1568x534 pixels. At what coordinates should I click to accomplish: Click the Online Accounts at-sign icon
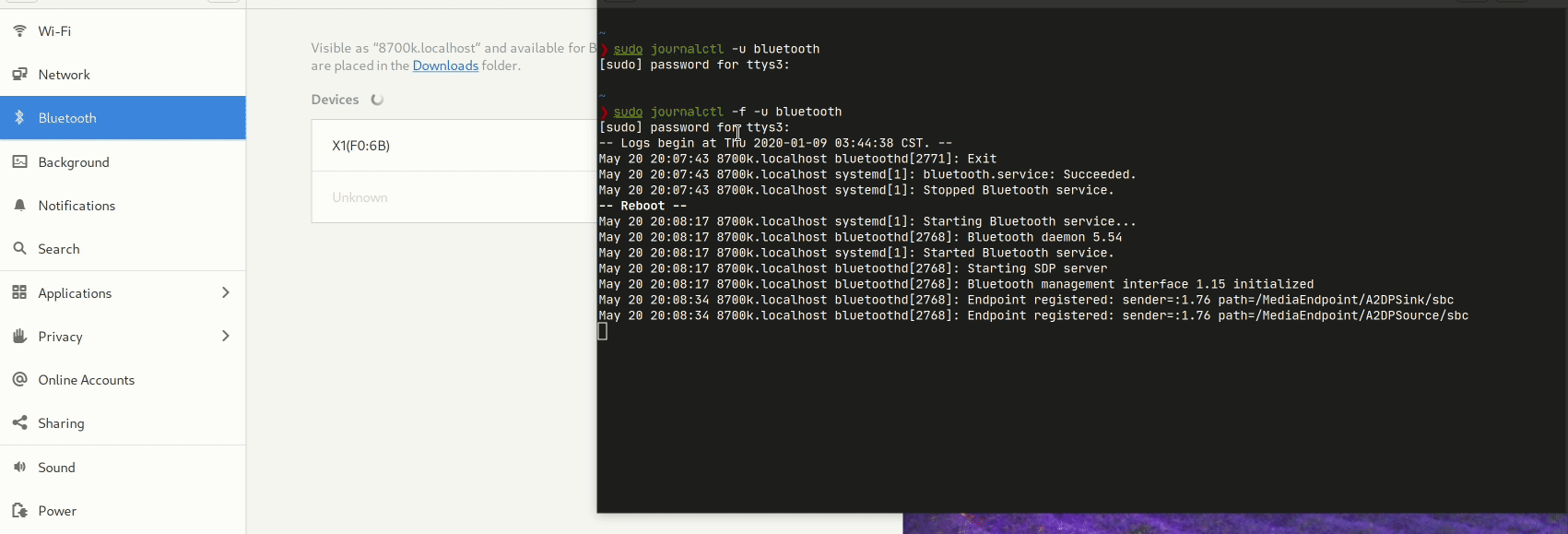[x=19, y=379]
